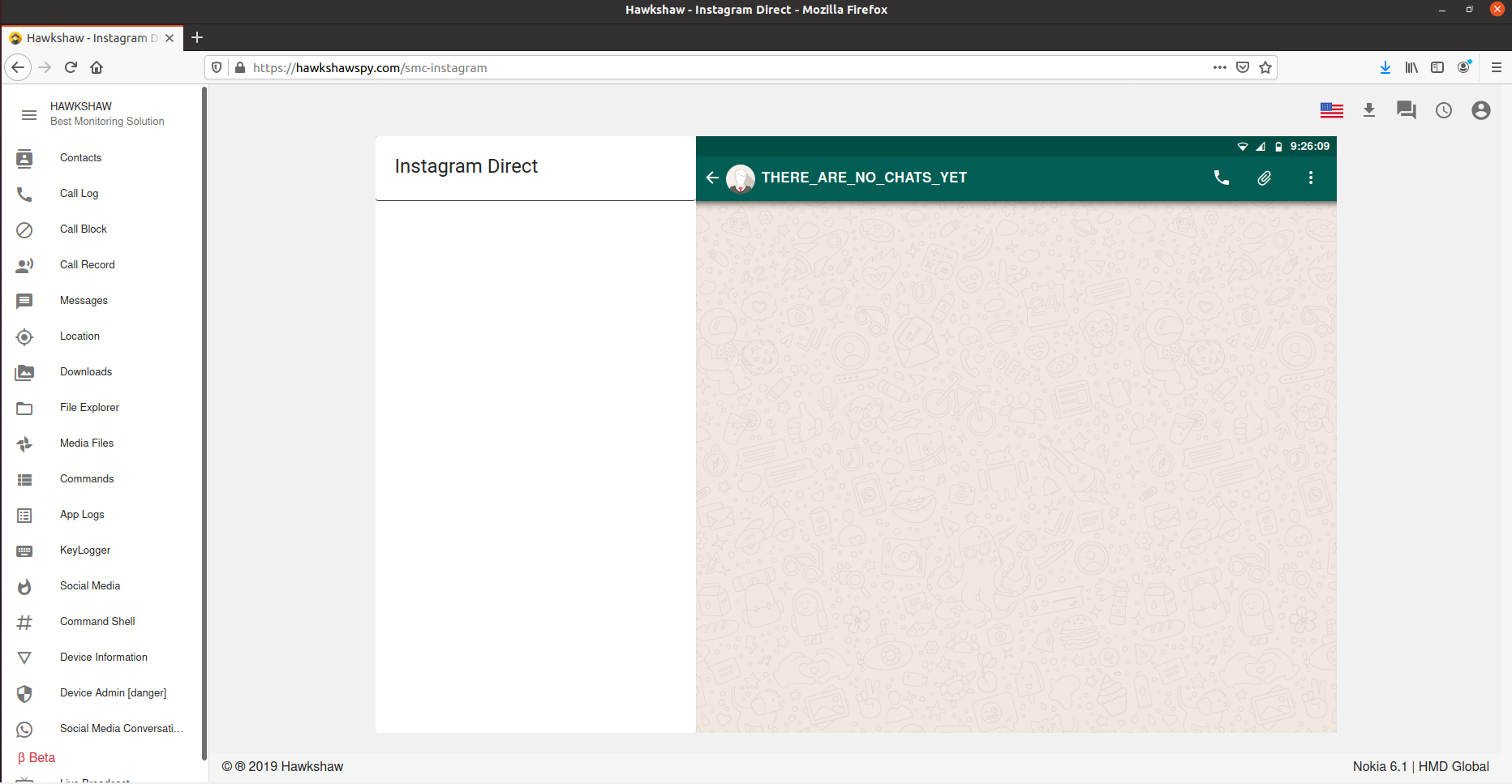1512x784 pixels.
Task: Click the Call Block prohibited icon
Action: (24, 230)
